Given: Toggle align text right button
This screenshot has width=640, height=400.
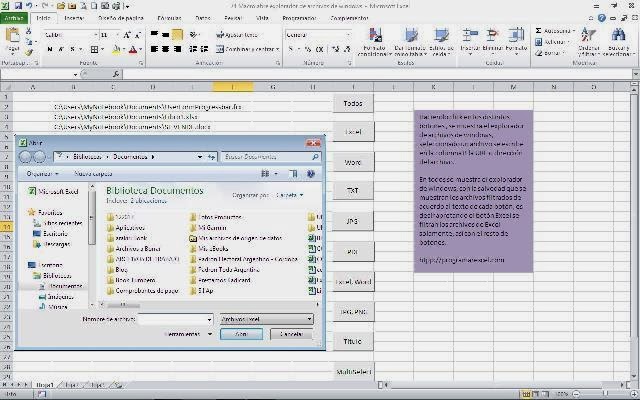Looking at the screenshot, I should 177,49.
